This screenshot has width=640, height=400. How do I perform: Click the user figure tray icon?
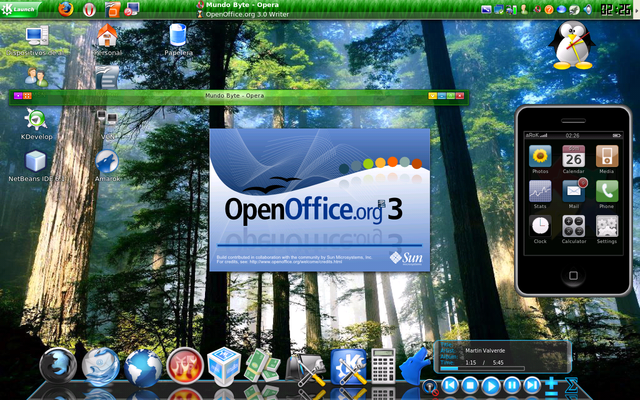click(x=524, y=9)
